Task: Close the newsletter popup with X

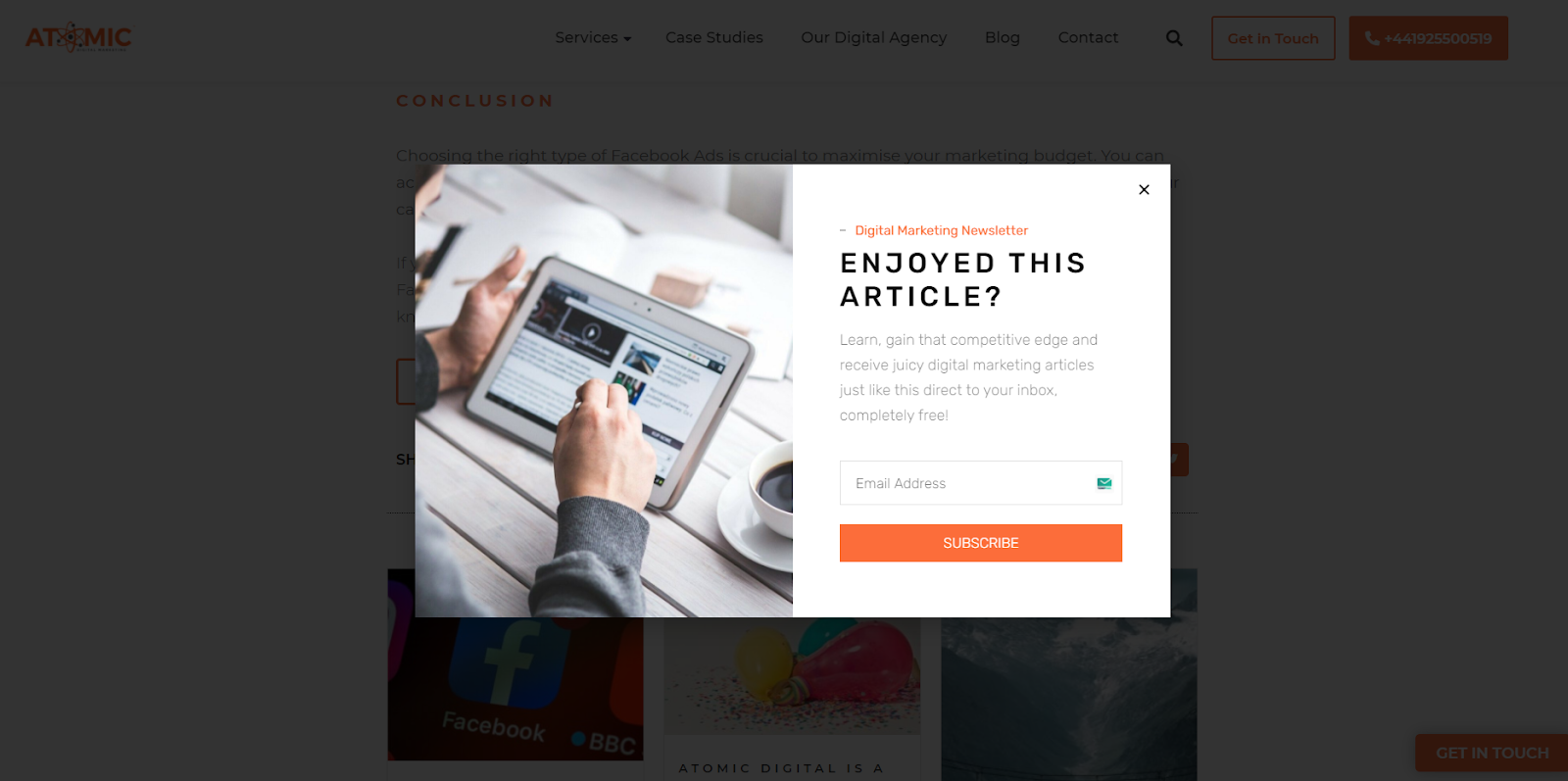Action: pyautogui.click(x=1144, y=190)
